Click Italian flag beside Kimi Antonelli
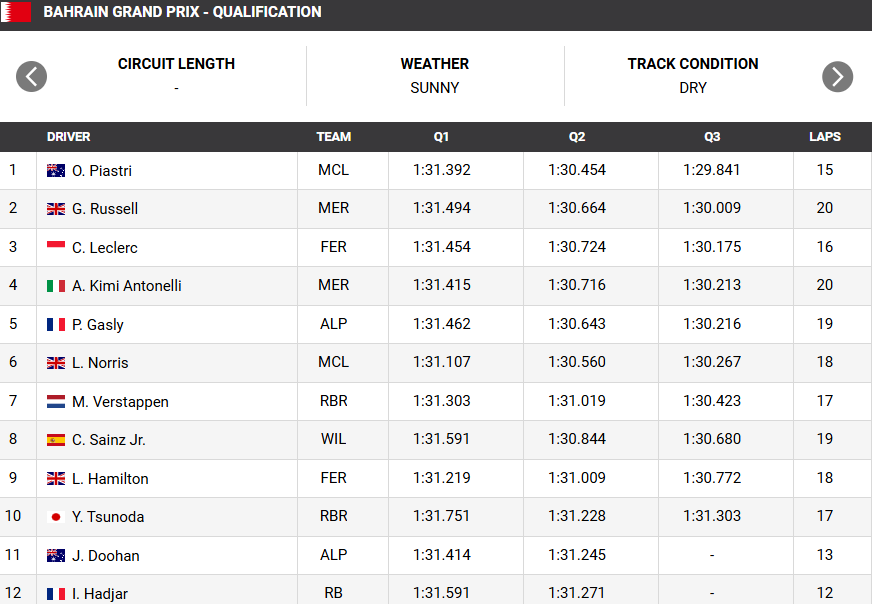The image size is (876, 604). coord(56,286)
